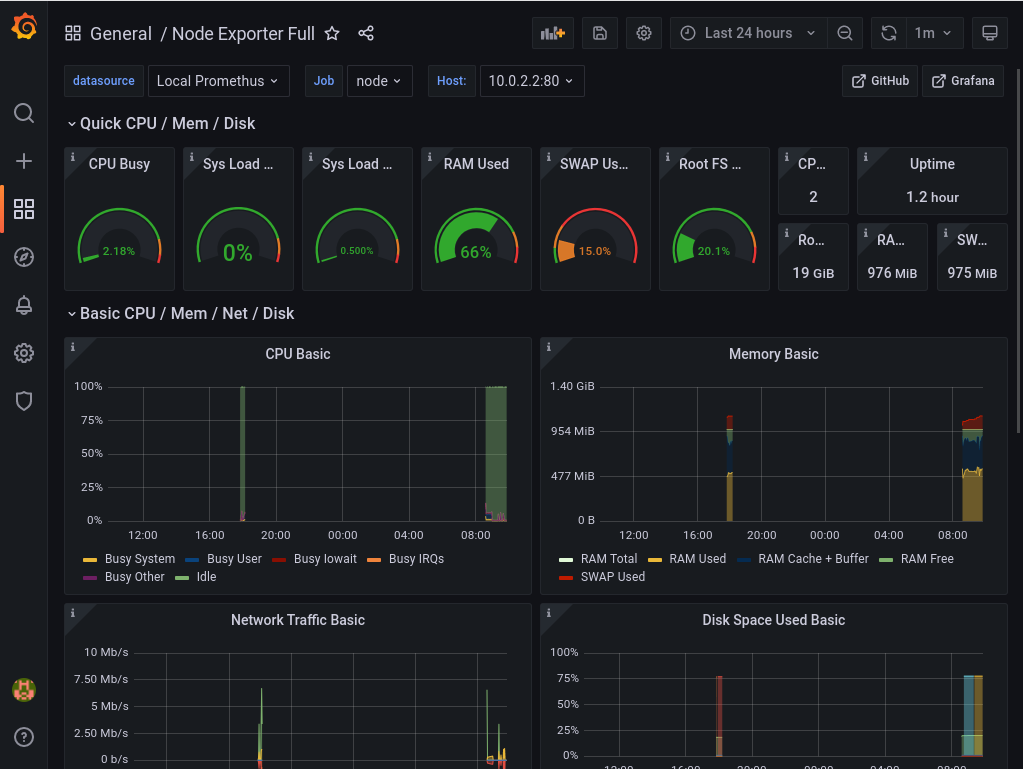
Task: Zoom out the time range
Action: [x=845, y=33]
